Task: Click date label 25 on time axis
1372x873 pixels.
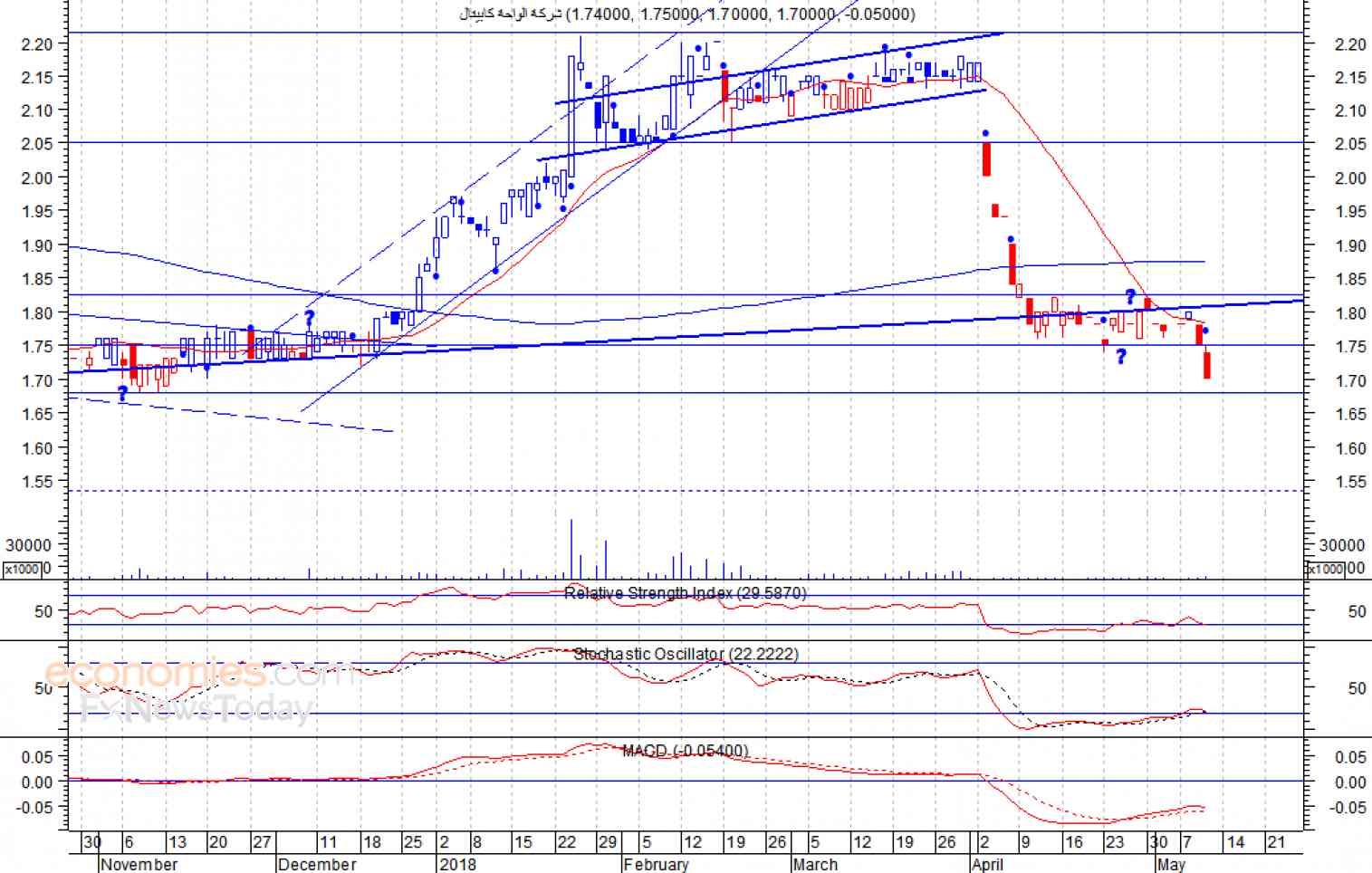Action: pyautogui.click(x=412, y=842)
